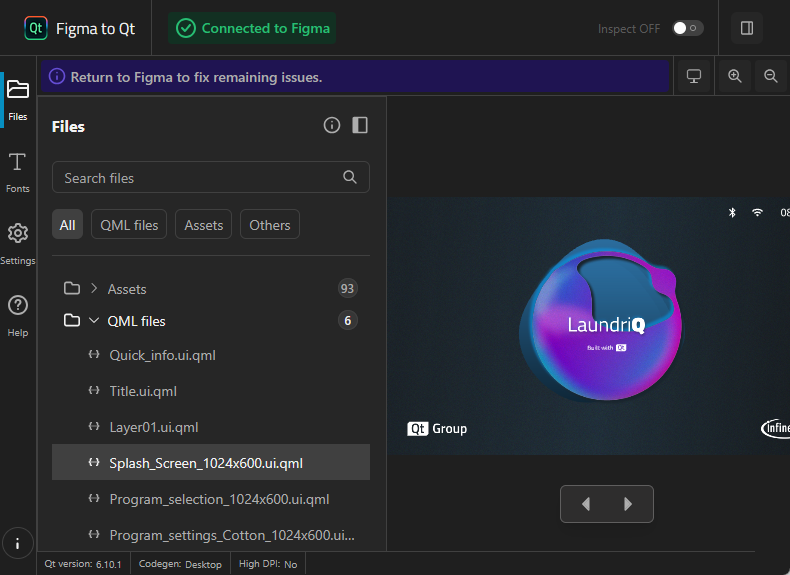
Task: Click the Assets folder icon
Action: pyautogui.click(x=72, y=288)
